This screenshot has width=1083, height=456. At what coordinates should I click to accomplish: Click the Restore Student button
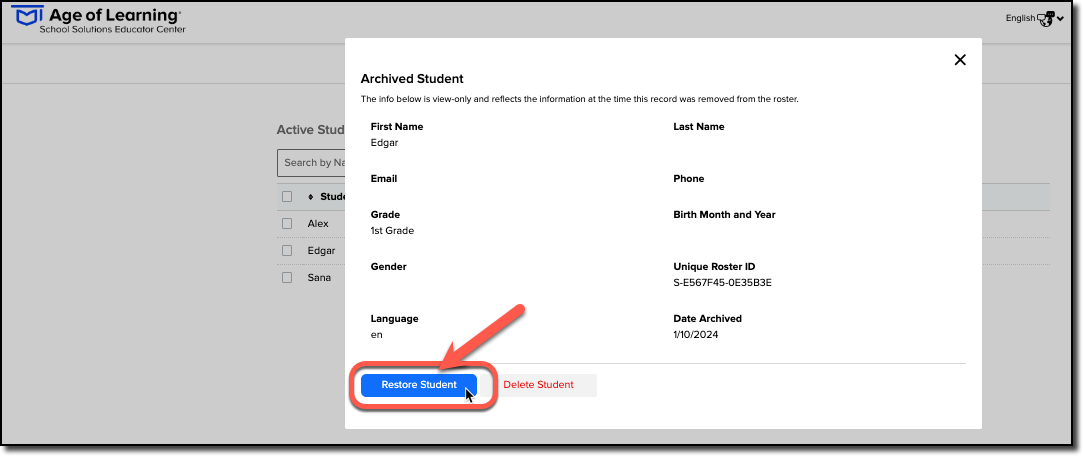pos(419,385)
